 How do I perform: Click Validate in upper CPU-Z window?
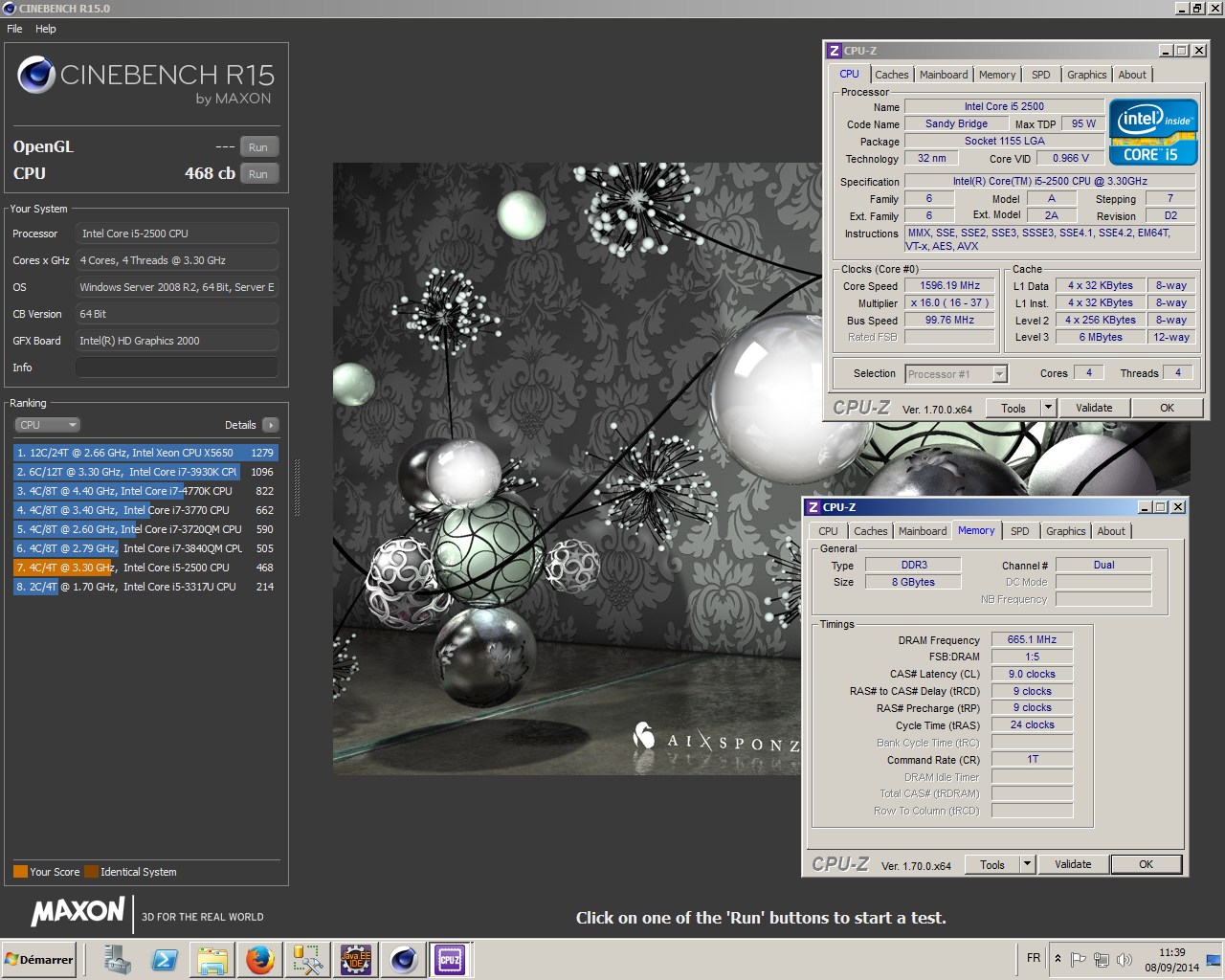point(1094,408)
